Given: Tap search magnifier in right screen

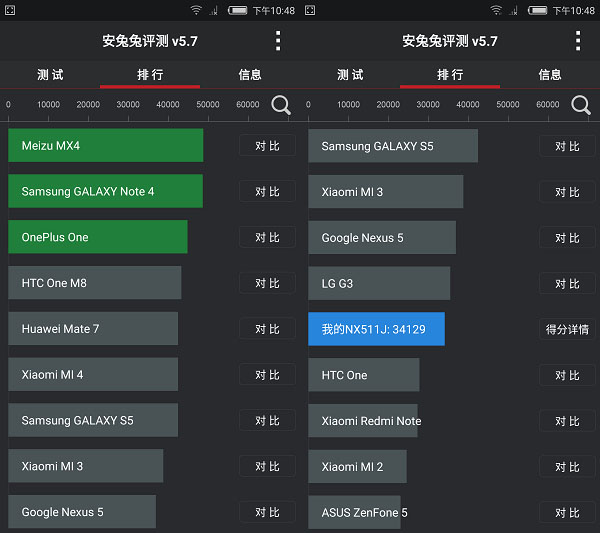Looking at the screenshot, I should point(581,105).
